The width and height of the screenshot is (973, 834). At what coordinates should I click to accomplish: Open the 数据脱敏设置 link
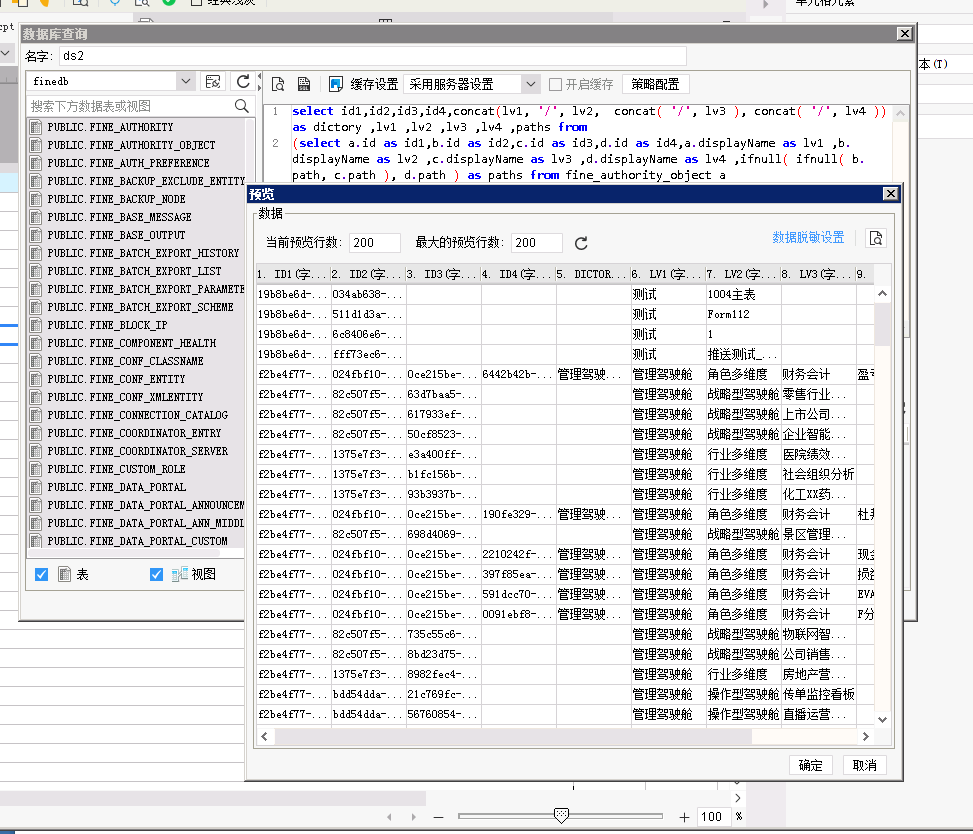(808, 237)
